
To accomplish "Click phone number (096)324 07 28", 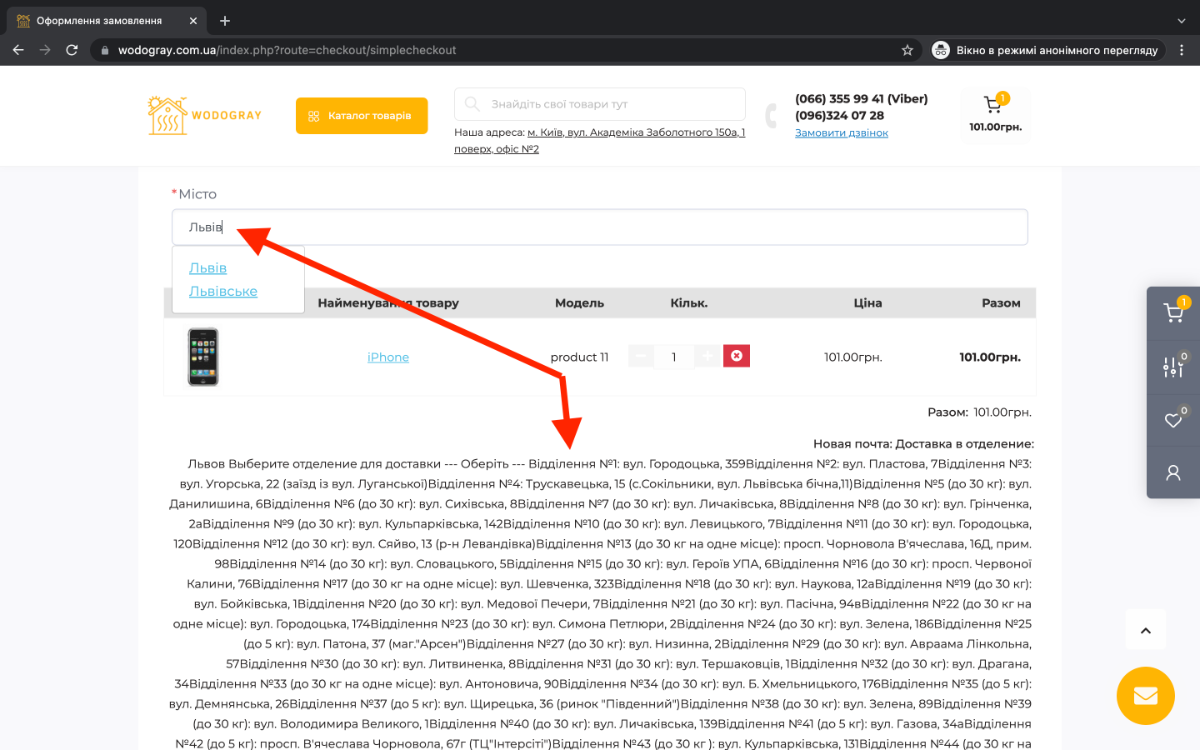I will tap(840, 116).
